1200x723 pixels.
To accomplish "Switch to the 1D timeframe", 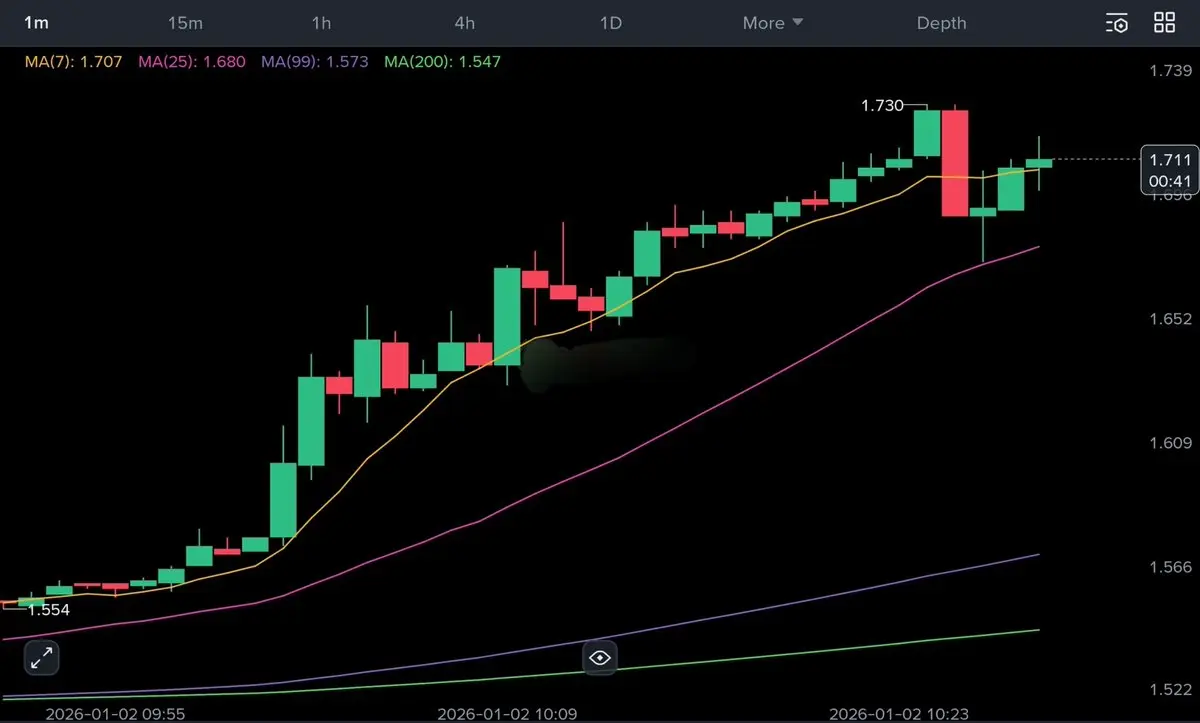I will coord(610,22).
